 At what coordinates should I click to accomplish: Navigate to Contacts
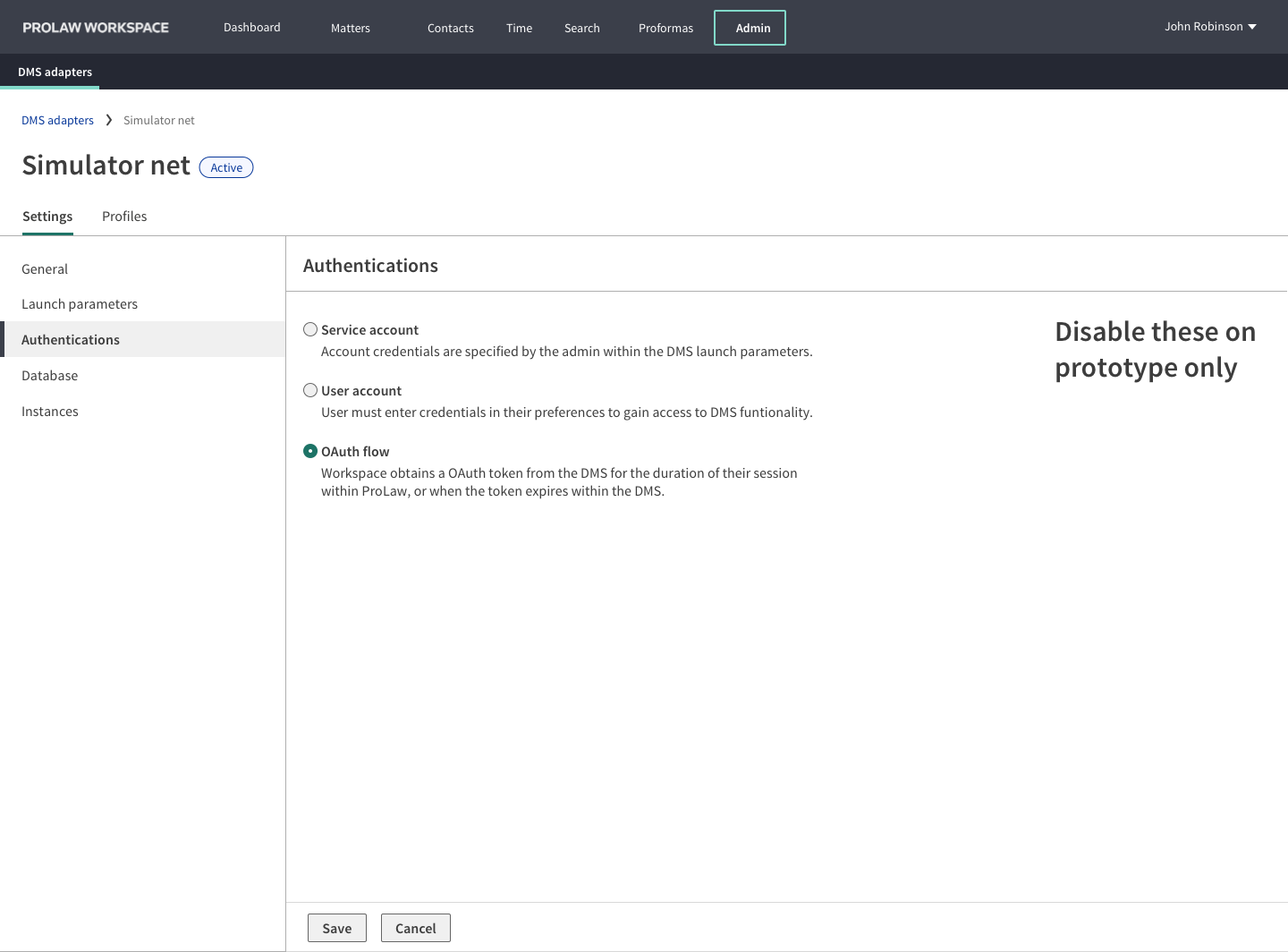450,28
